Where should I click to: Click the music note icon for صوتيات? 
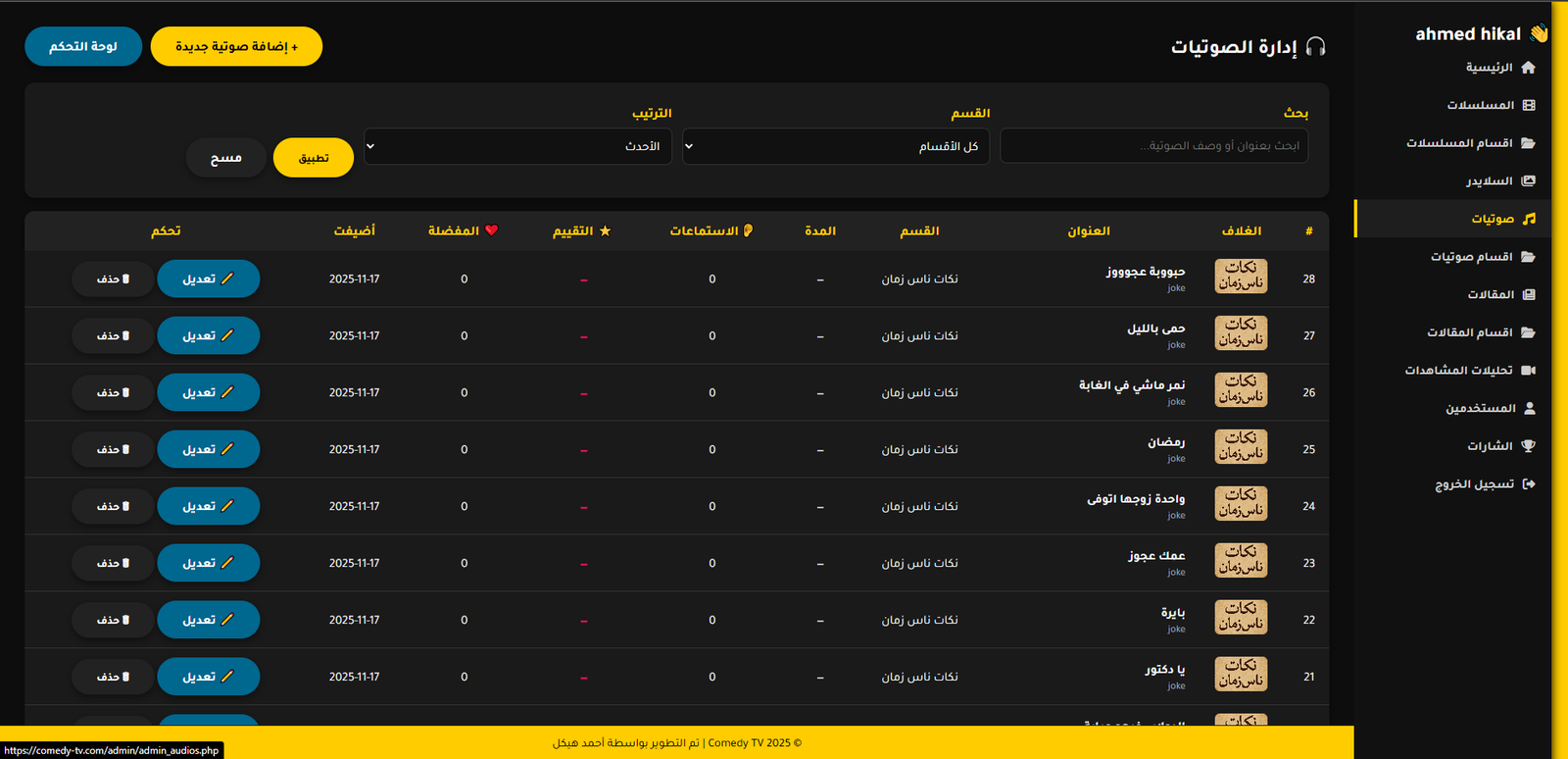[1529, 219]
